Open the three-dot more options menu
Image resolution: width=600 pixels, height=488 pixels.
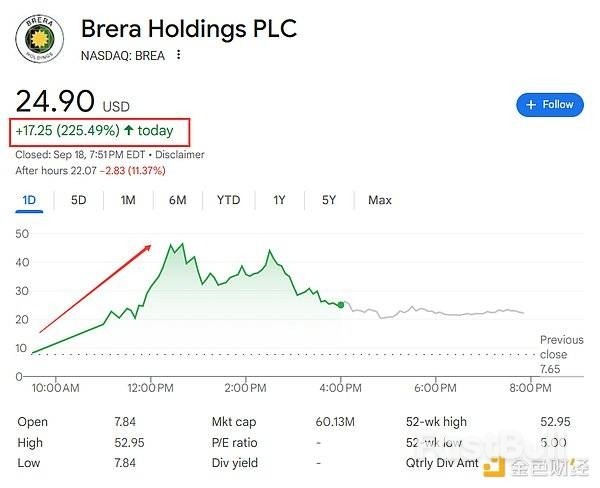[x=179, y=55]
